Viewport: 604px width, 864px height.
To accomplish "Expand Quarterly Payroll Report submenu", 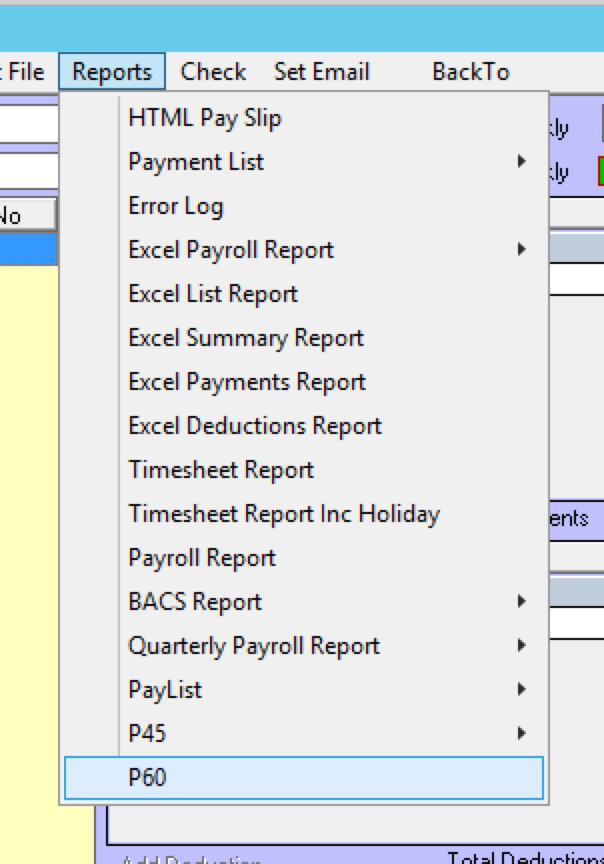I will coord(254,646).
